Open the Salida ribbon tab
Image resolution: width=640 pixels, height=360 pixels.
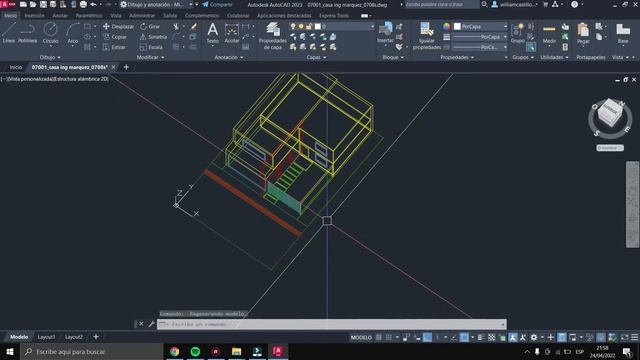point(170,16)
